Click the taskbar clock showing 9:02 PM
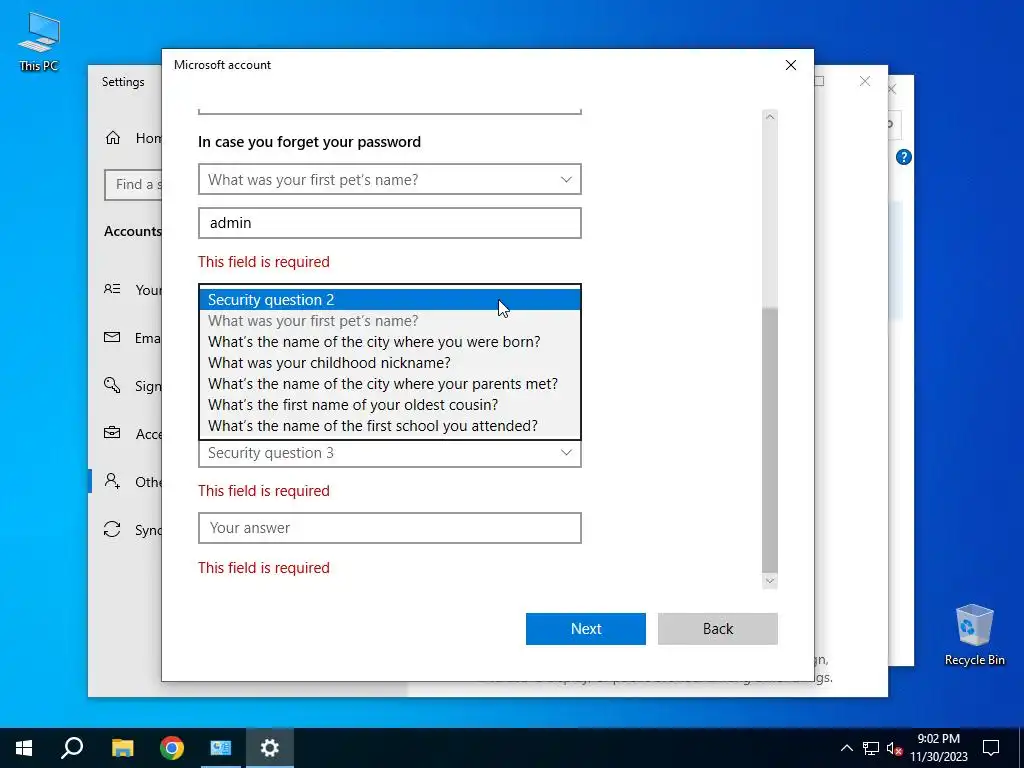The width and height of the screenshot is (1024, 768). pyautogui.click(x=938, y=748)
